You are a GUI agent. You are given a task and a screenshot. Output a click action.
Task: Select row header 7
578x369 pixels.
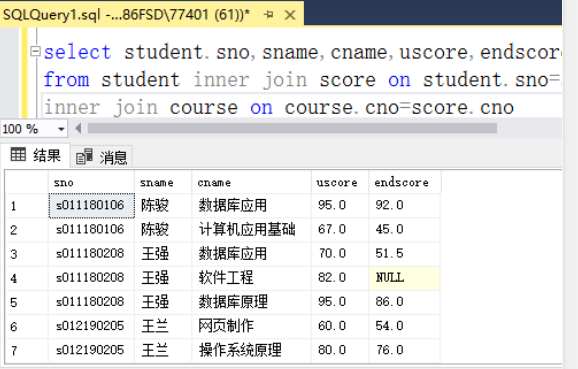(27, 351)
